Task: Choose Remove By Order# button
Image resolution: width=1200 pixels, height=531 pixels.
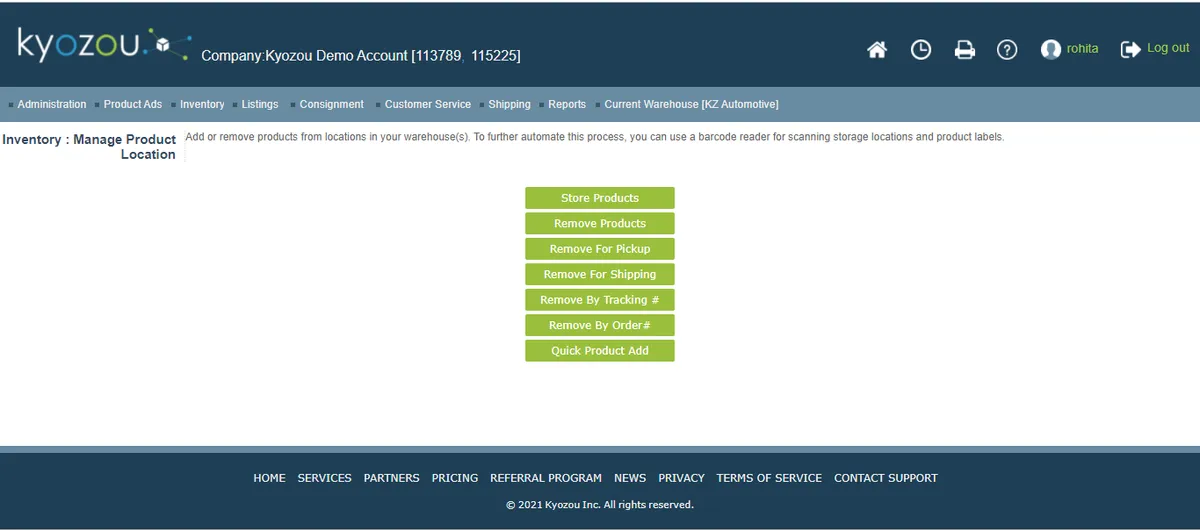Action: click(x=600, y=325)
